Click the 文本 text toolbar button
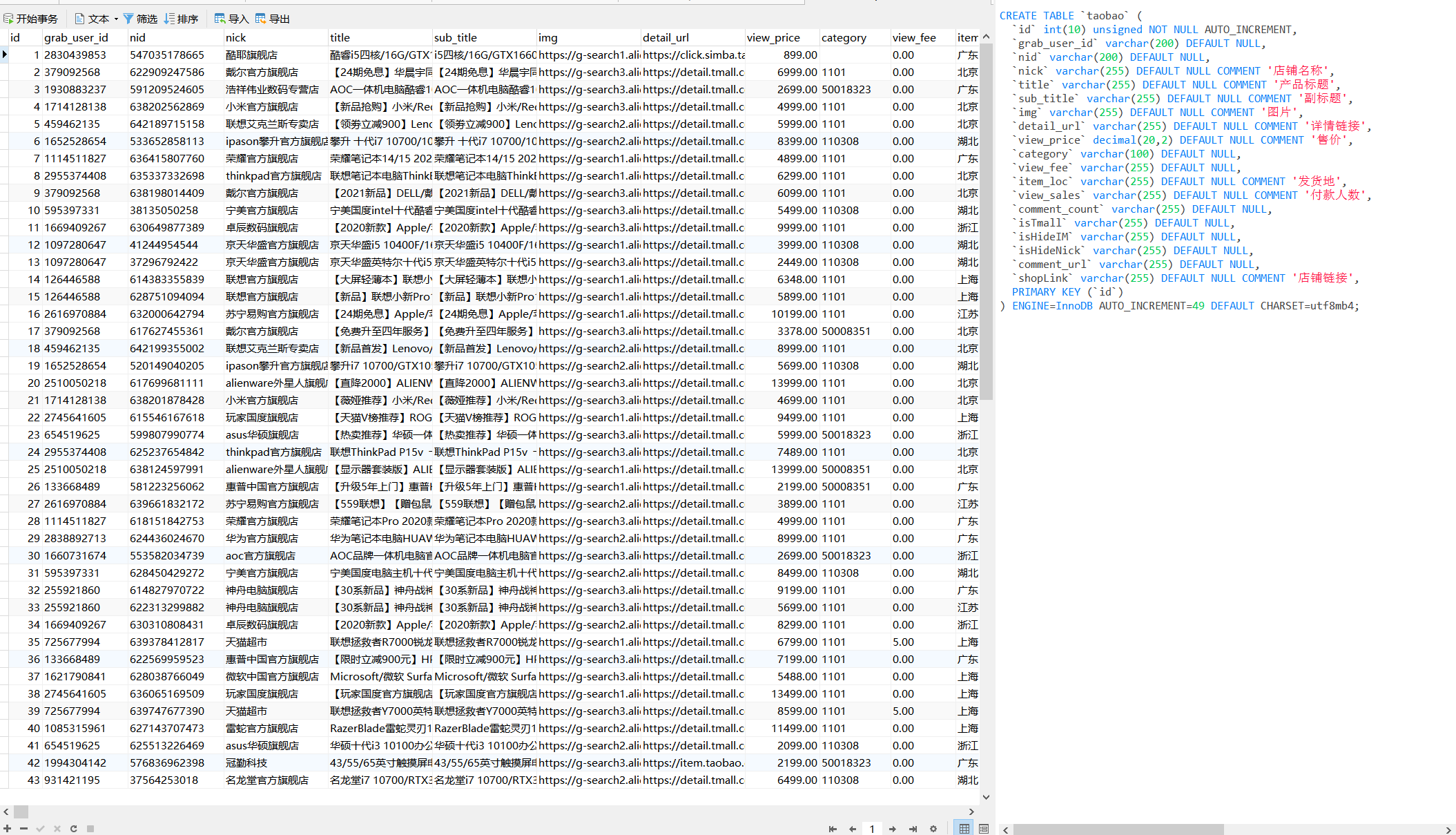1456x835 pixels. click(93, 19)
